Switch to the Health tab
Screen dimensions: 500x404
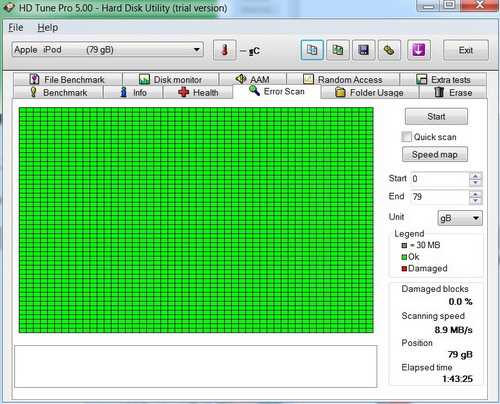(x=198, y=92)
